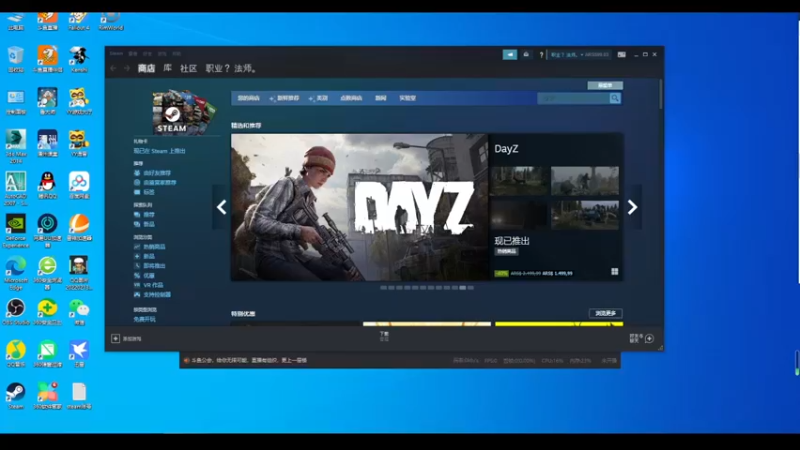Open the Recycle Bin icon
The height and width of the screenshot is (450, 800).
15,59
